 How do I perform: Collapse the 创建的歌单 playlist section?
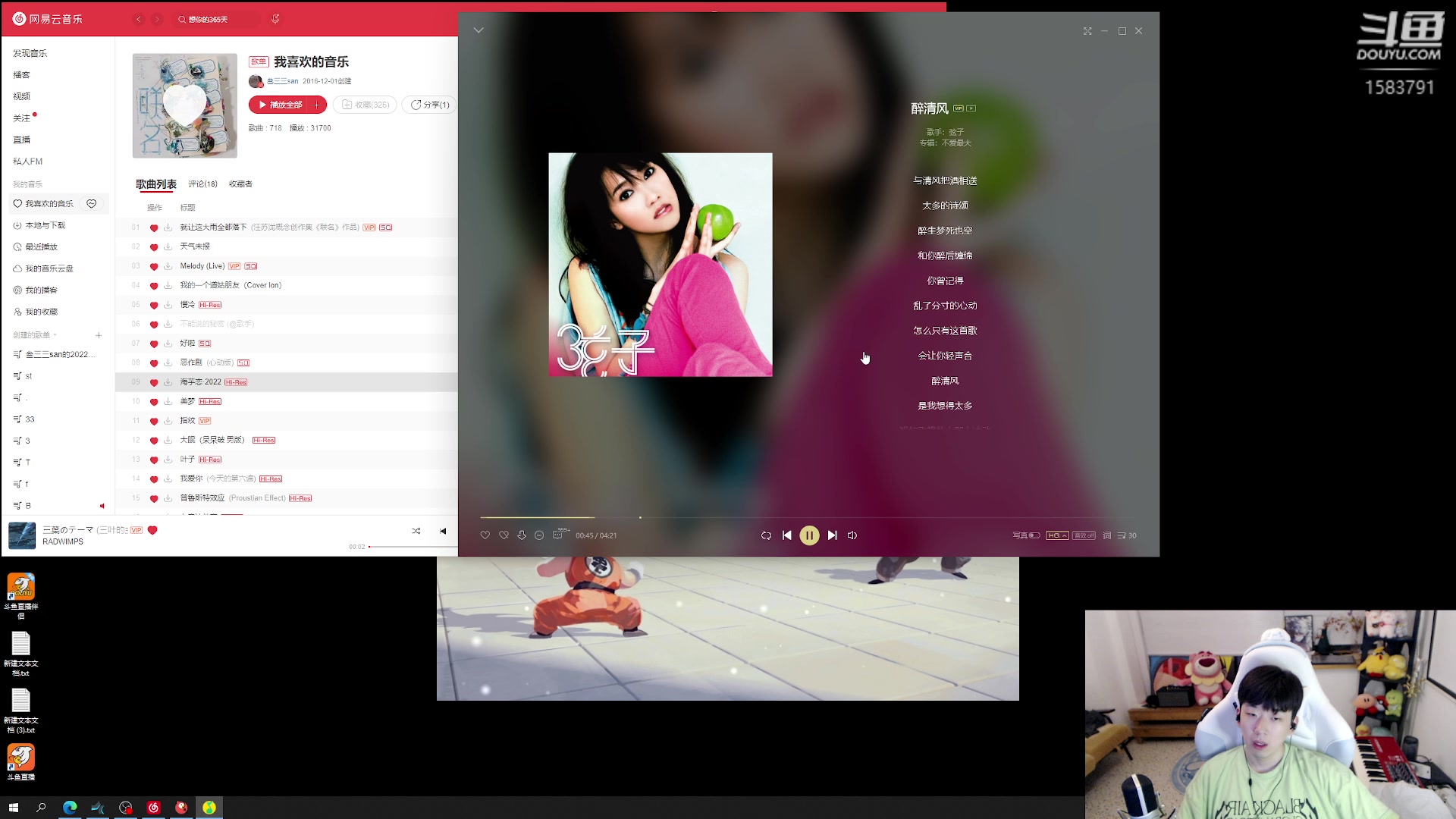pyautogui.click(x=55, y=335)
